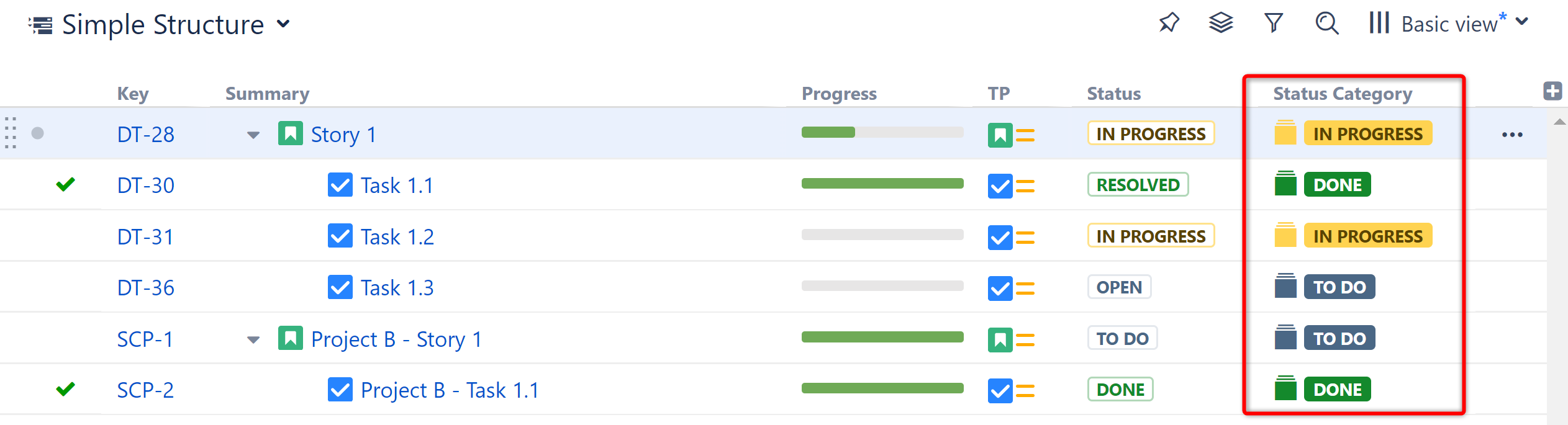Image resolution: width=1568 pixels, height=425 pixels.
Task: Click the blue task type icon for Task 1.2
Action: (339, 236)
